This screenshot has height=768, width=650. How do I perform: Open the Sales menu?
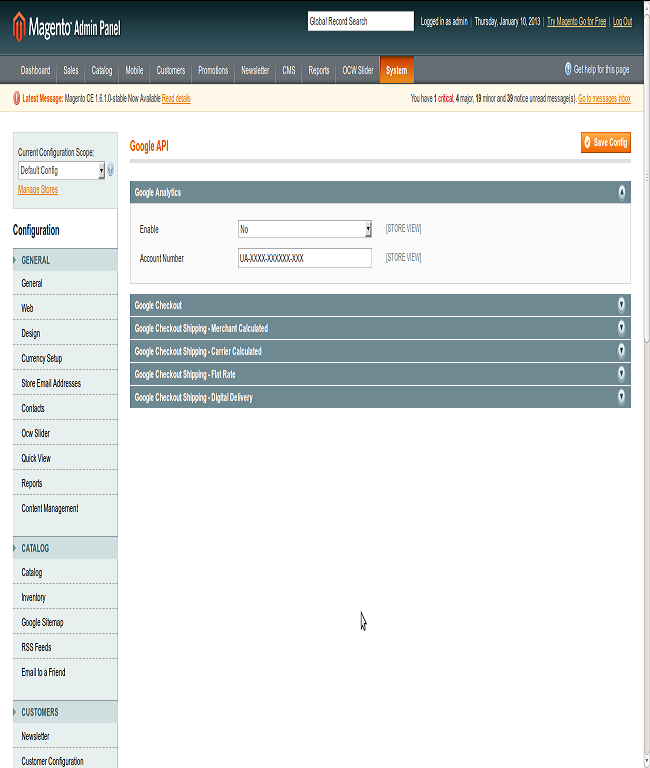[x=71, y=70]
